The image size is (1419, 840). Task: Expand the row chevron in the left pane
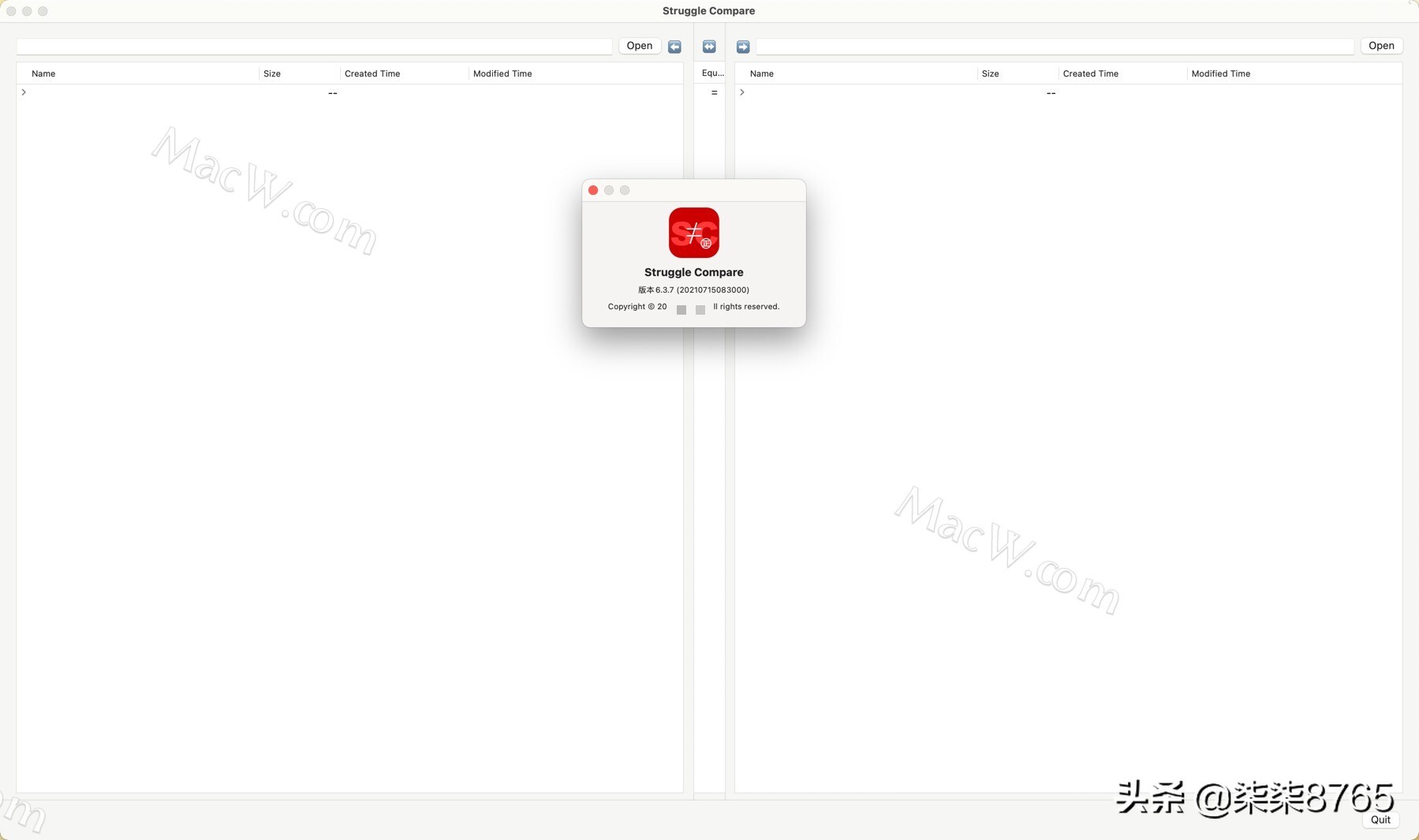pos(24,92)
